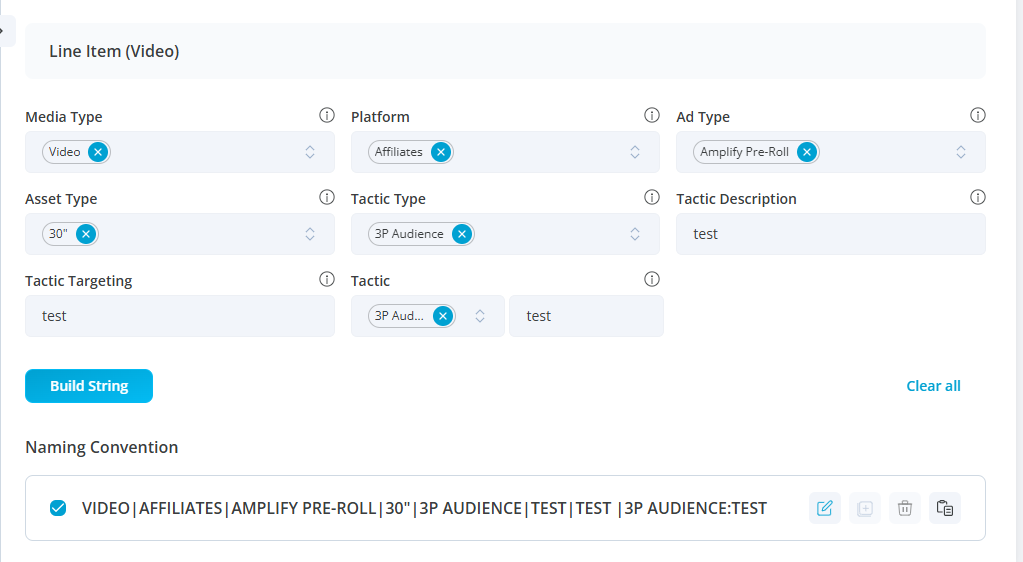Open the Tactic Type dropdown
The width and height of the screenshot is (1023, 562).
click(635, 234)
